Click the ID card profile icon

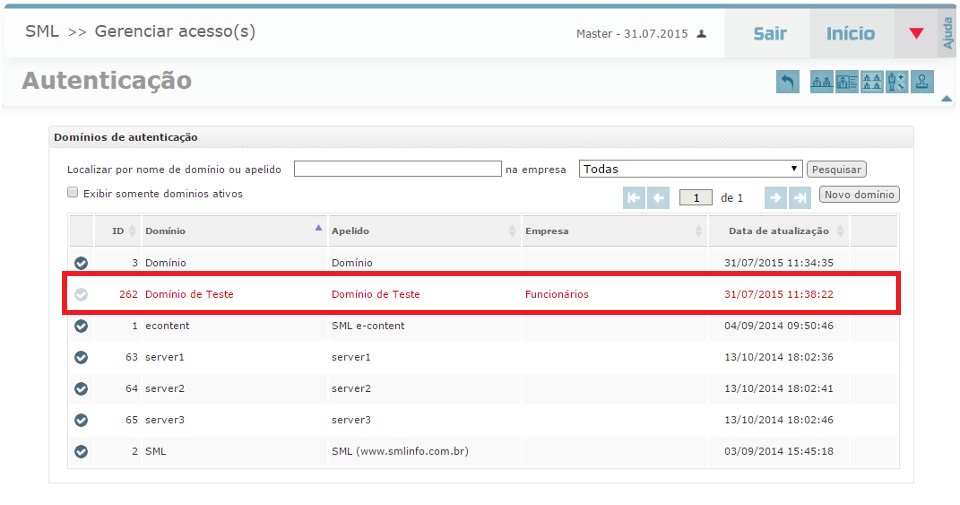[x=847, y=82]
